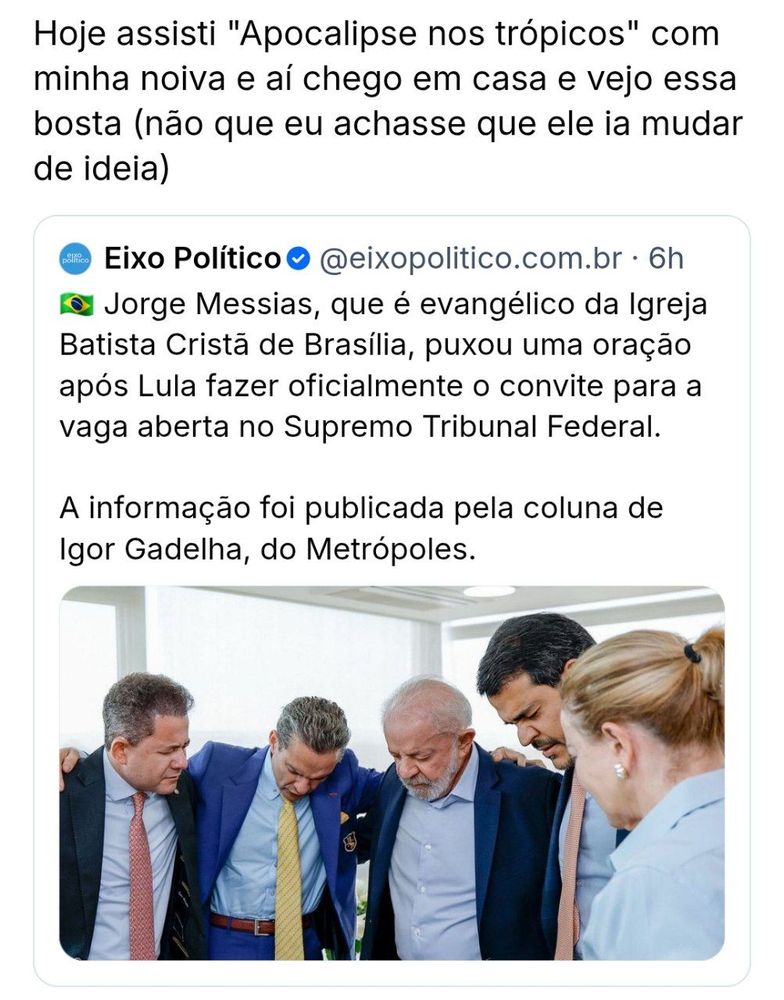Image resolution: width=784 pixels, height=1000 pixels.
Task: Click the 'A informação foi publicada' paragraph
Action: 362,529
